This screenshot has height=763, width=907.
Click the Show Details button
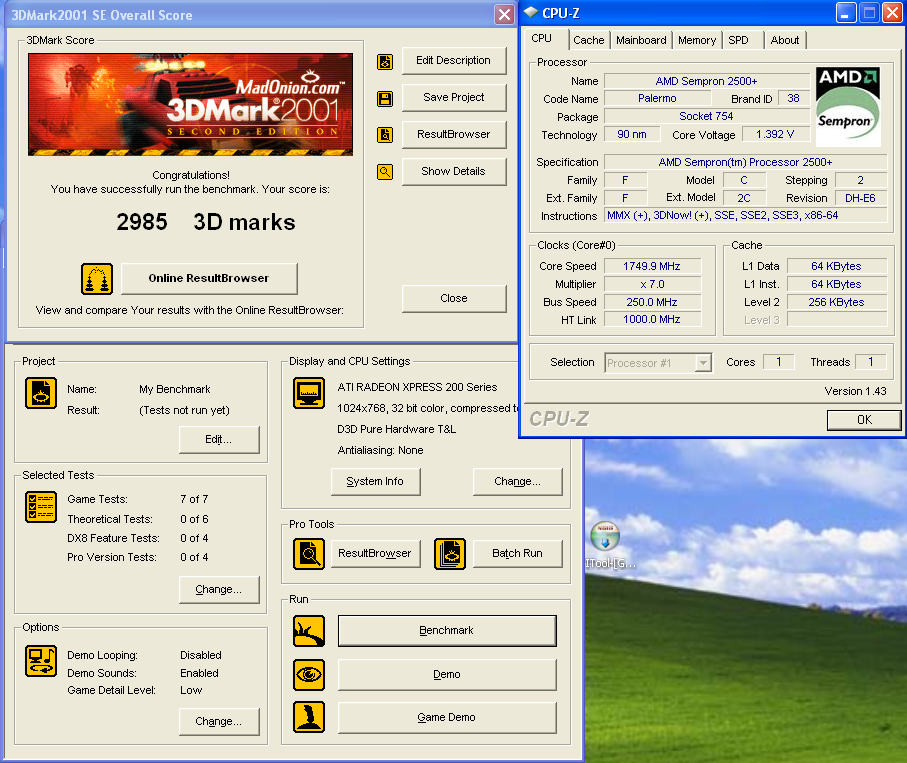coord(454,172)
